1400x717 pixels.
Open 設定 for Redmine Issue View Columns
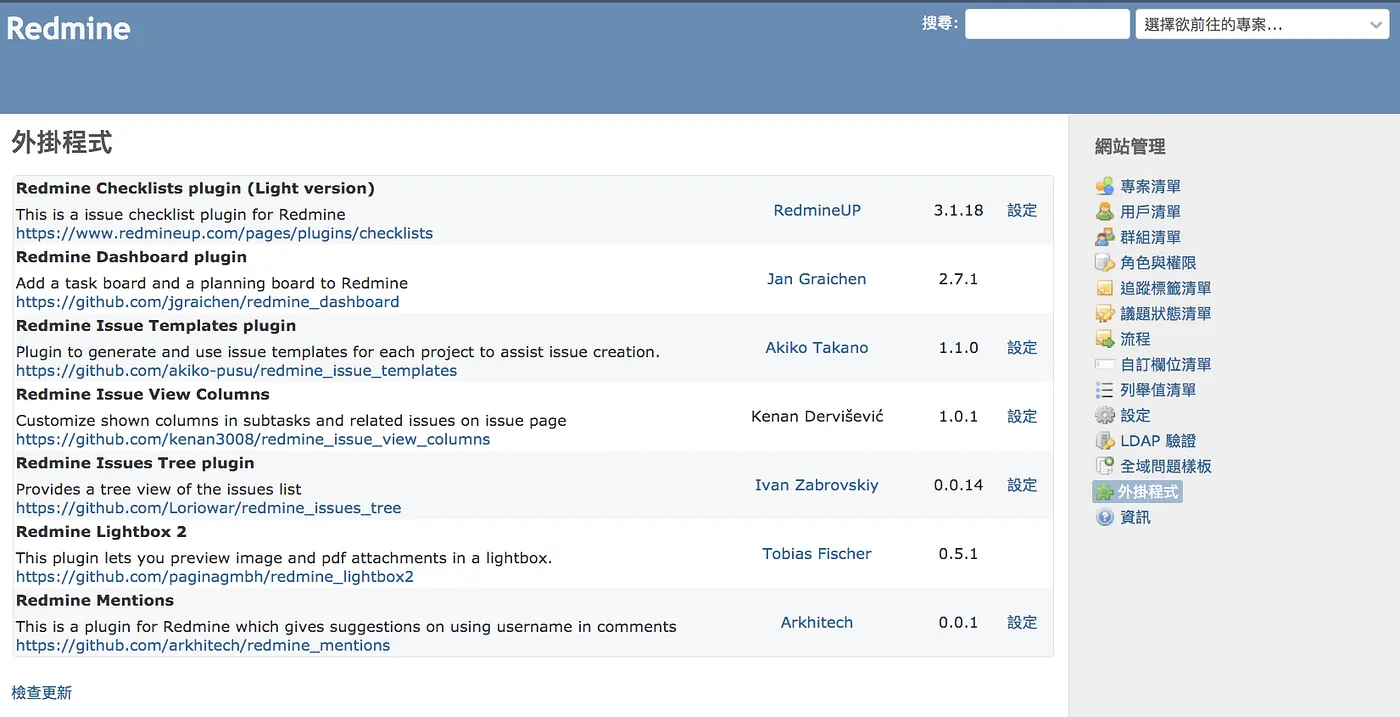tap(1022, 416)
